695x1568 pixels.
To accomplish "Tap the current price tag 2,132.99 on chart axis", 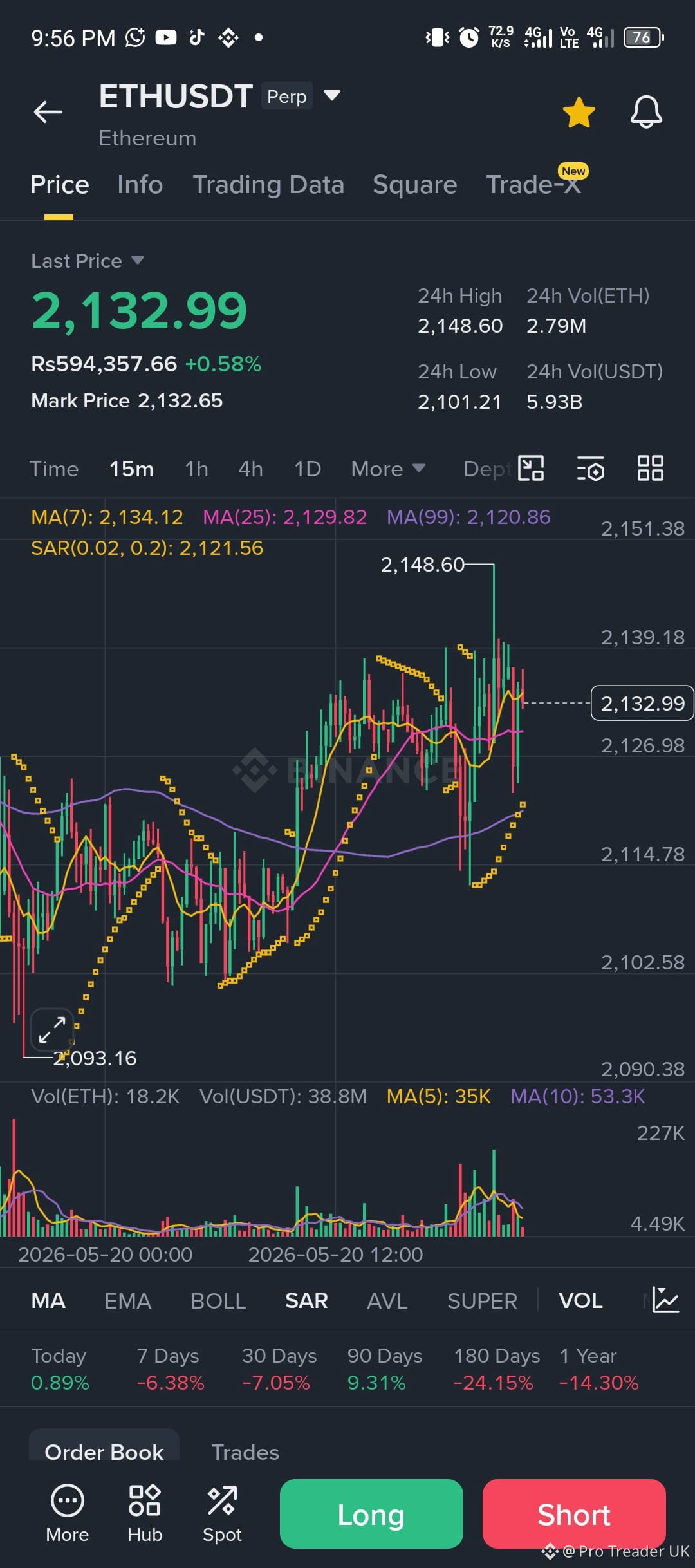I will tap(642, 704).
